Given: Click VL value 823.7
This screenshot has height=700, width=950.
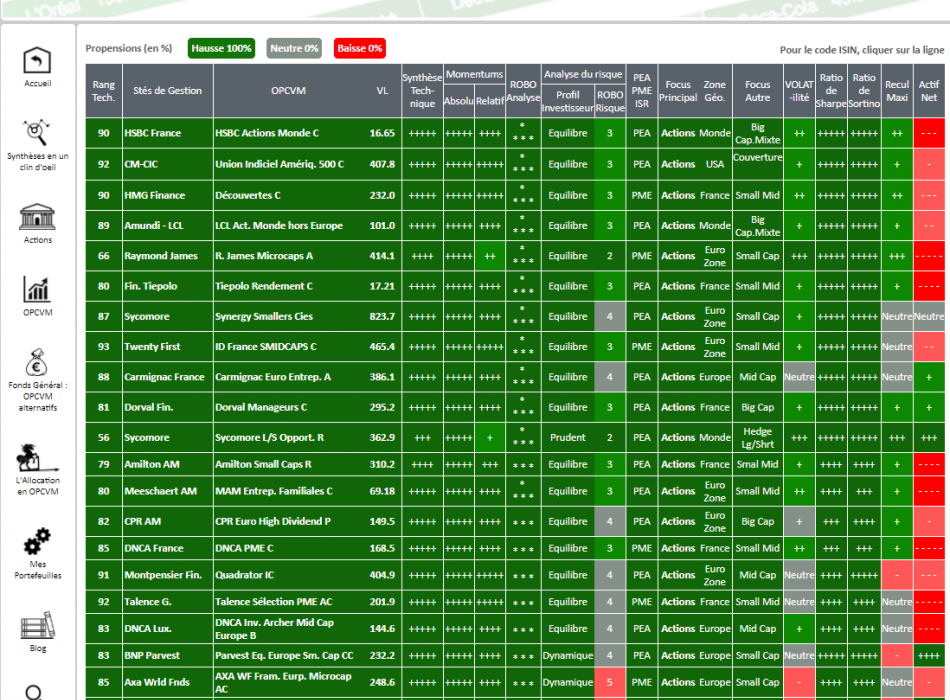Looking at the screenshot, I should pyautogui.click(x=382, y=316).
